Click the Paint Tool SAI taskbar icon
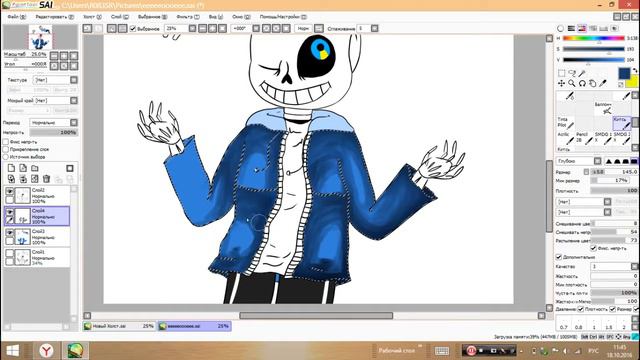Viewport: 640px width, 360px height. click(76, 351)
